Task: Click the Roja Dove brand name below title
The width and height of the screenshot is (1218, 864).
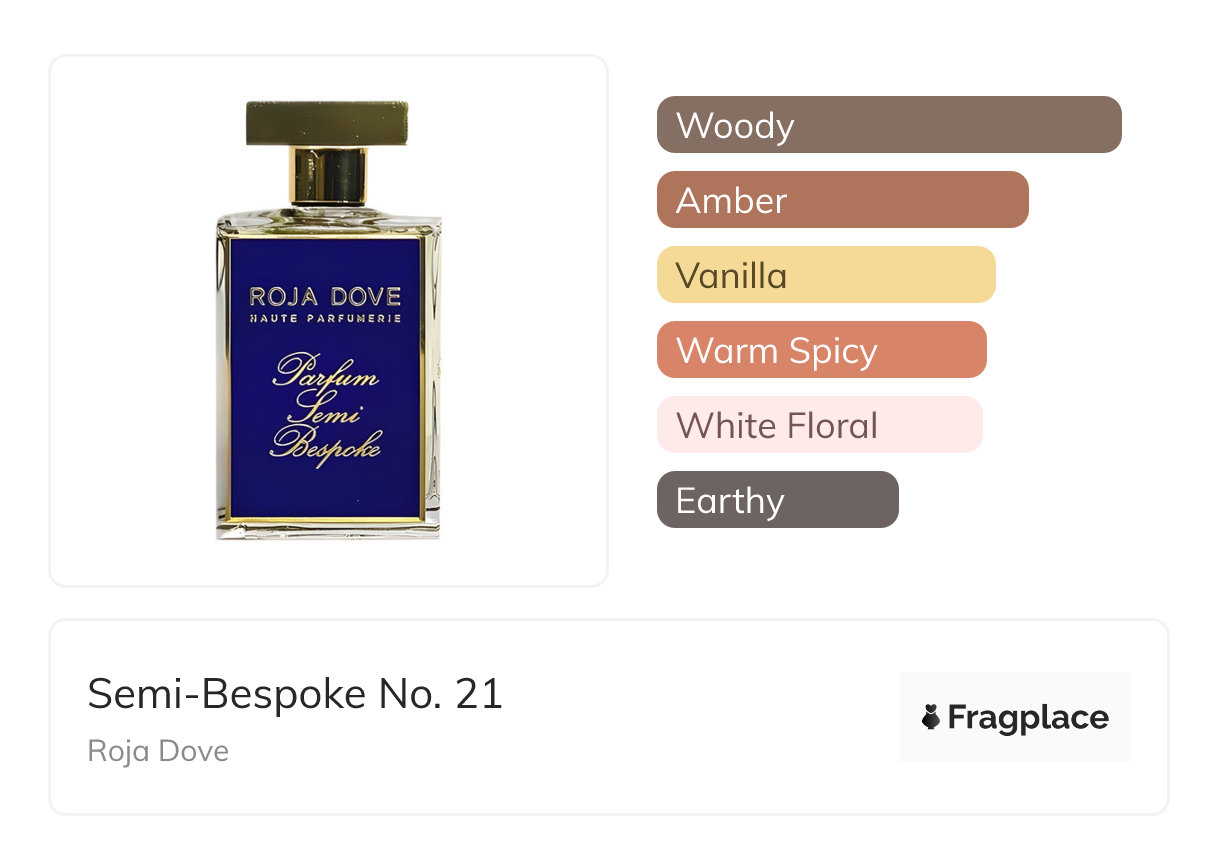Action: pyautogui.click(x=158, y=751)
